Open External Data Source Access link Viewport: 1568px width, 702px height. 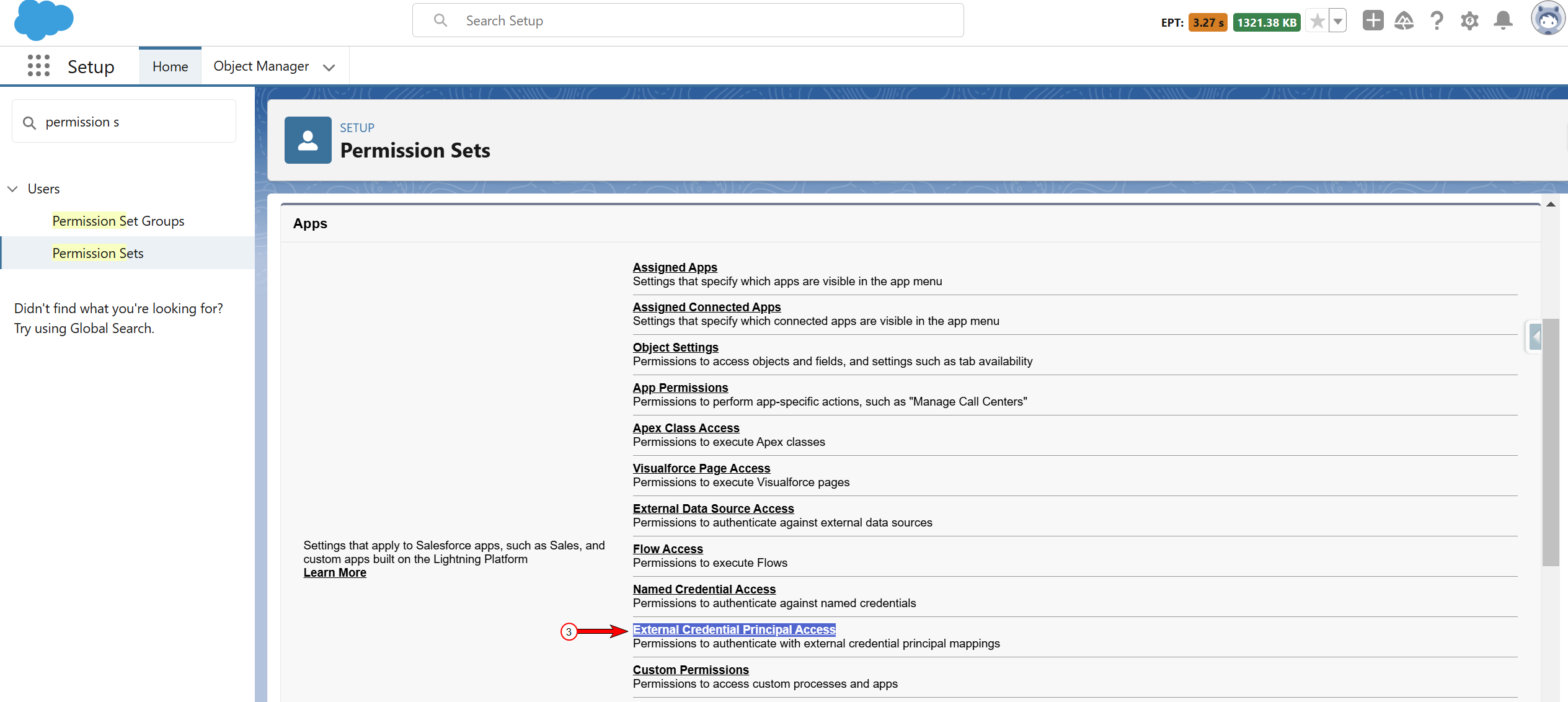(713, 509)
